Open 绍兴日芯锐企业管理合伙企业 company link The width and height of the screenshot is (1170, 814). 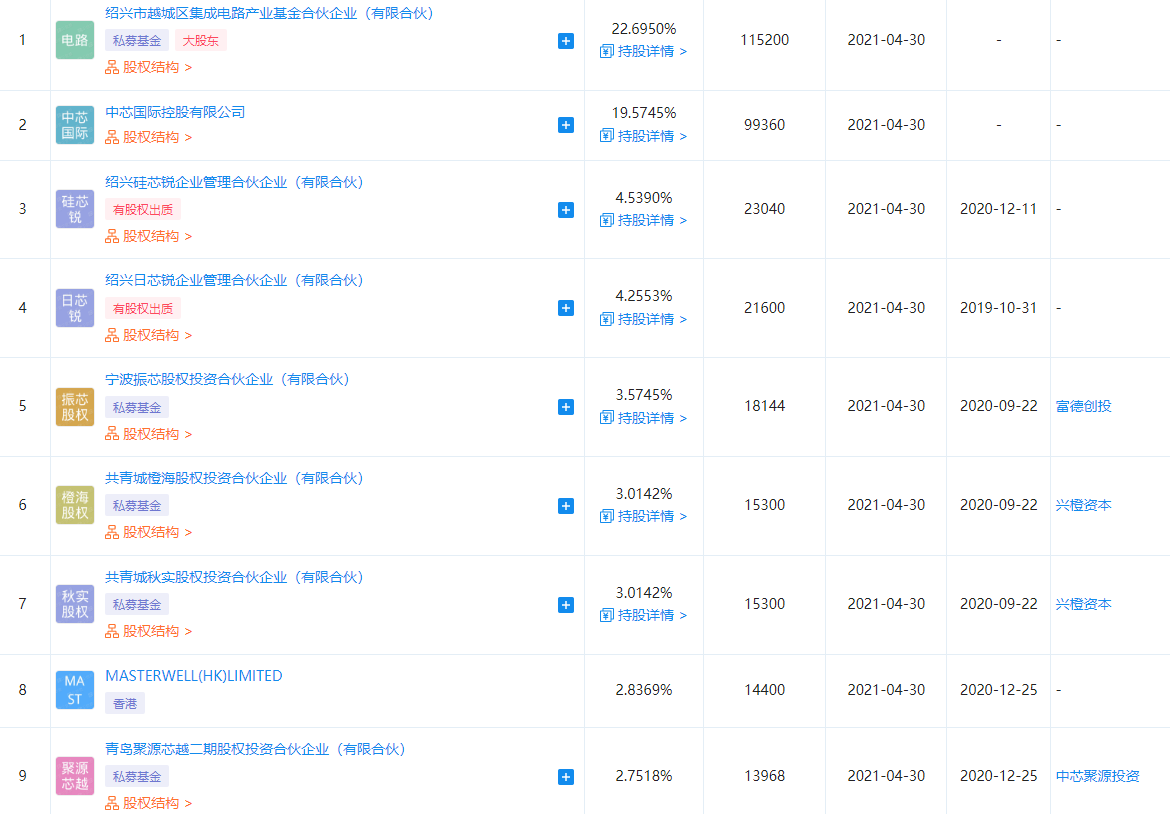(234, 281)
